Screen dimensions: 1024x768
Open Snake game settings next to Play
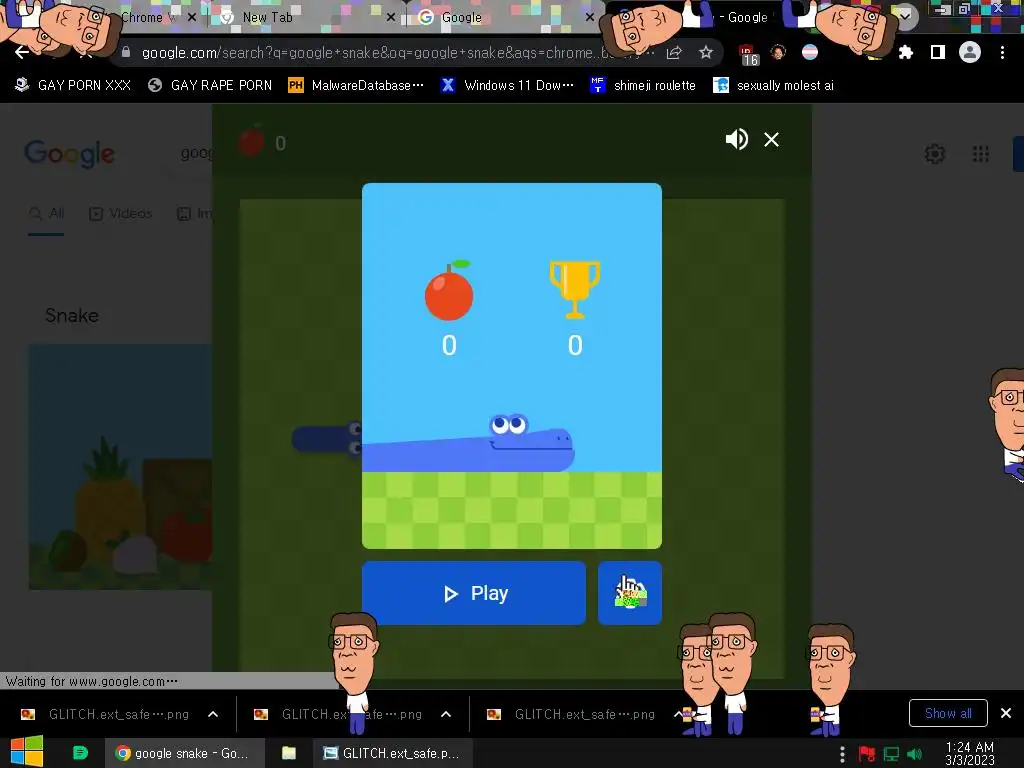pyautogui.click(x=630, y=593)
